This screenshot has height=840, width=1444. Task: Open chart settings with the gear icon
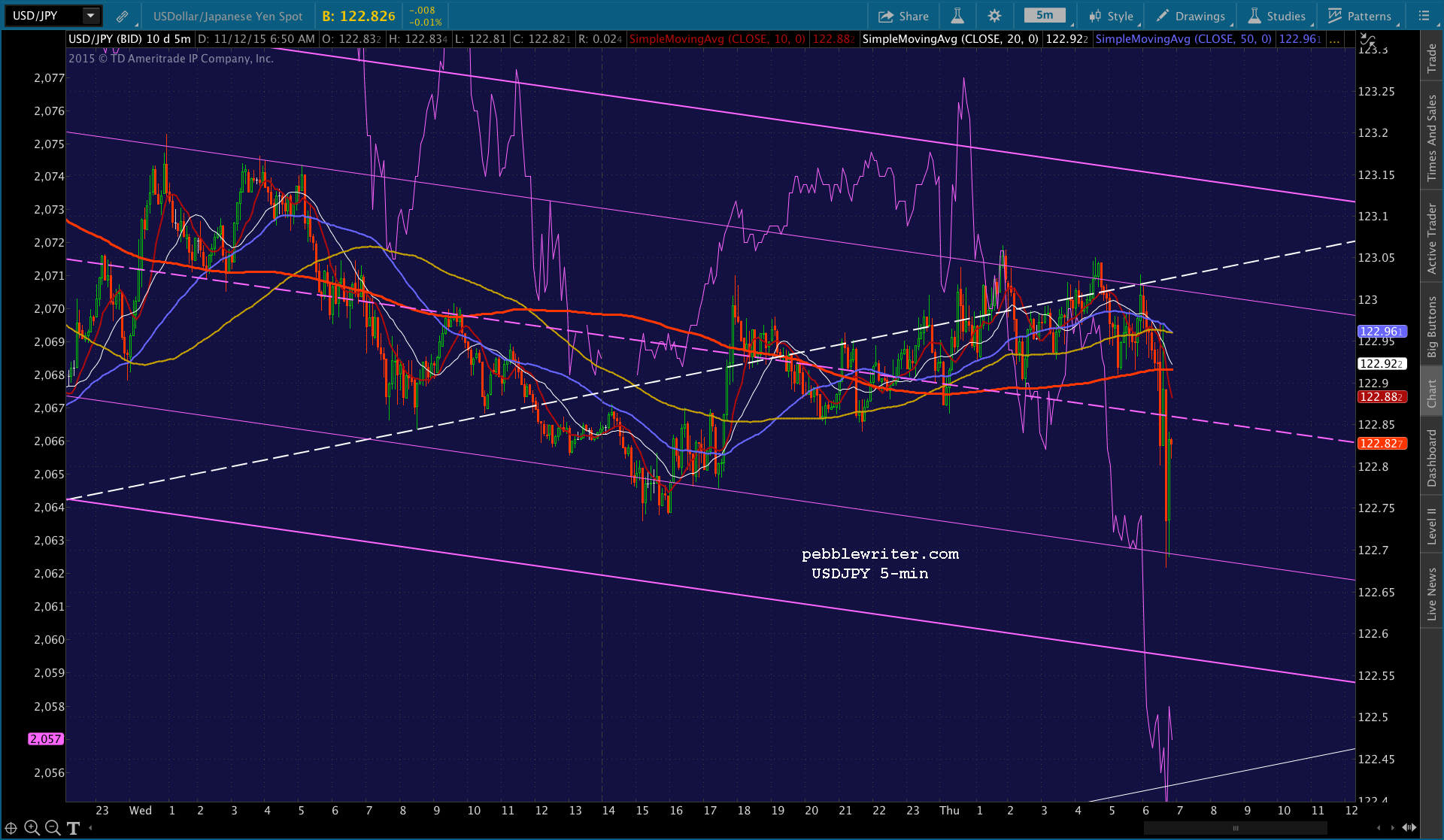click(x=994, y=16)
